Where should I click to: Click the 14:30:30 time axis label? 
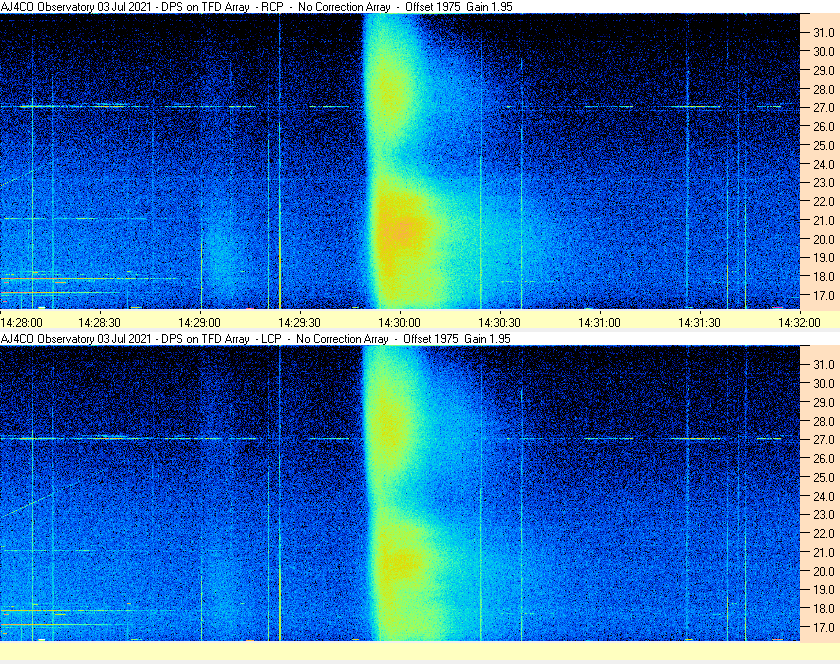point(499,323)
